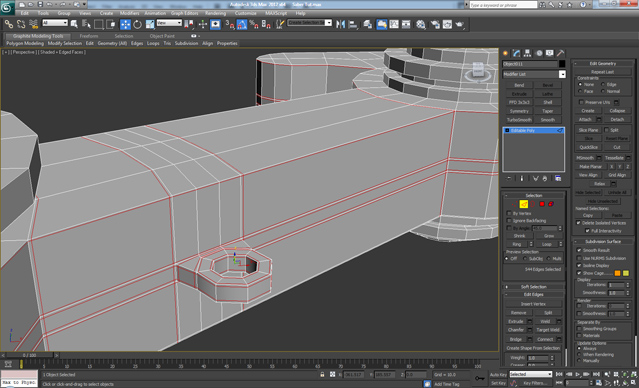Image resolution: width=639 pixels, height=388 pixels.
Task: Enable the Preserve UVs checkbox
Action: coord(582,102)
